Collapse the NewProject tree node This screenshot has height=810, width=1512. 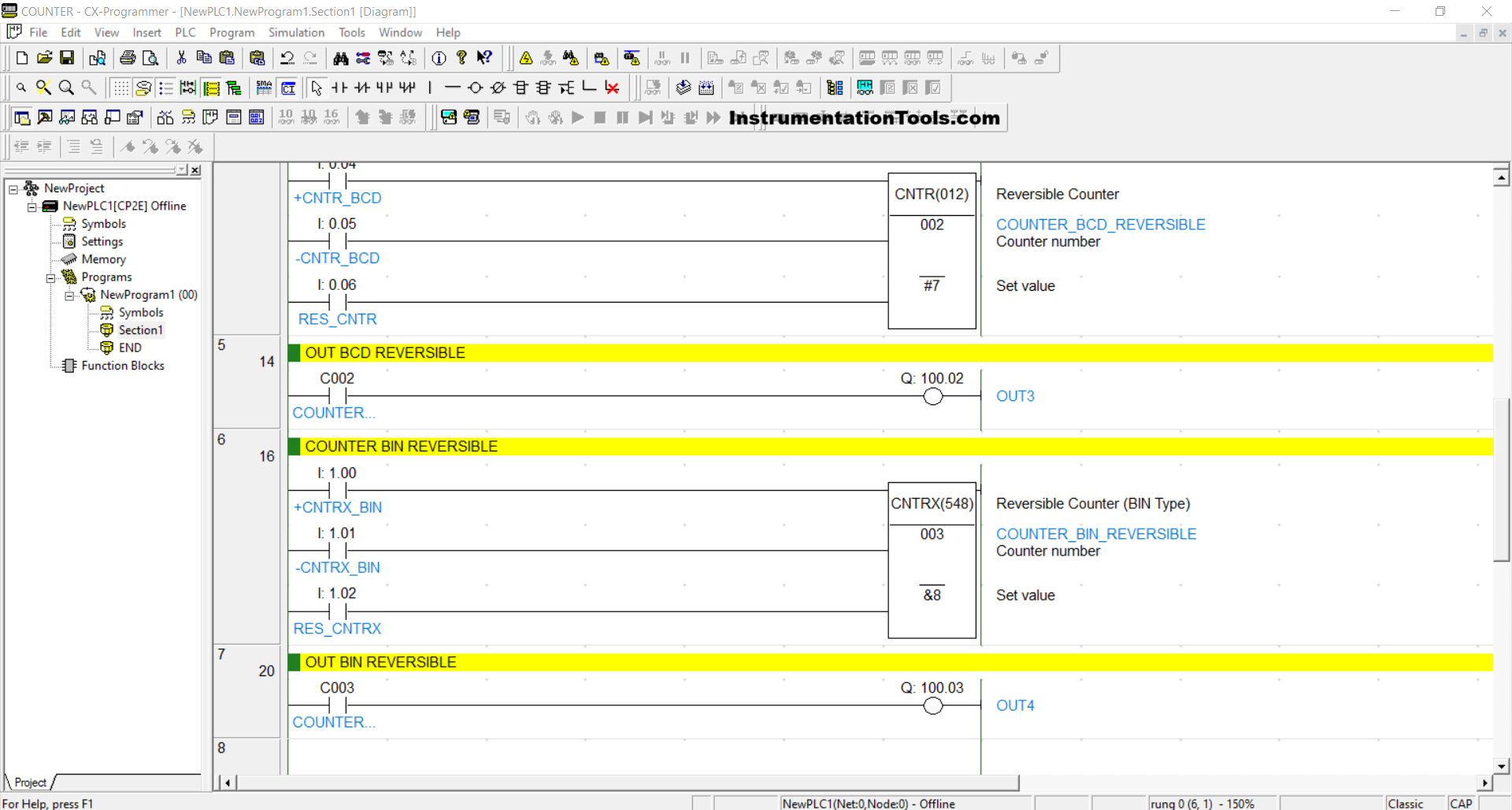[13, 189]
